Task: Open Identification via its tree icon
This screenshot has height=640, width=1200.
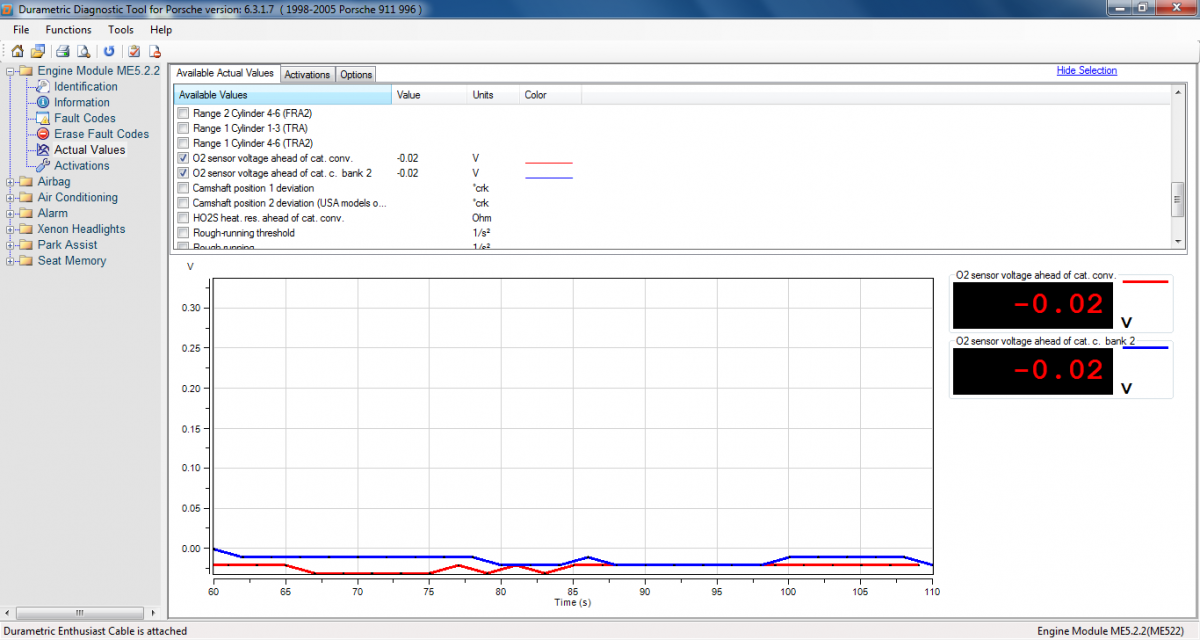Action: pos(44,87)
